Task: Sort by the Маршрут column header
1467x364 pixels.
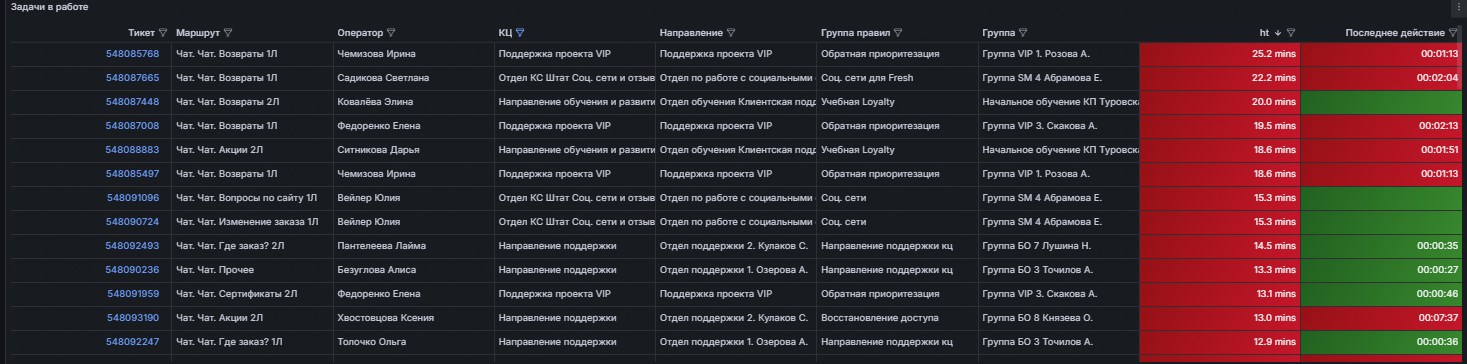Action: click(198, 33)
